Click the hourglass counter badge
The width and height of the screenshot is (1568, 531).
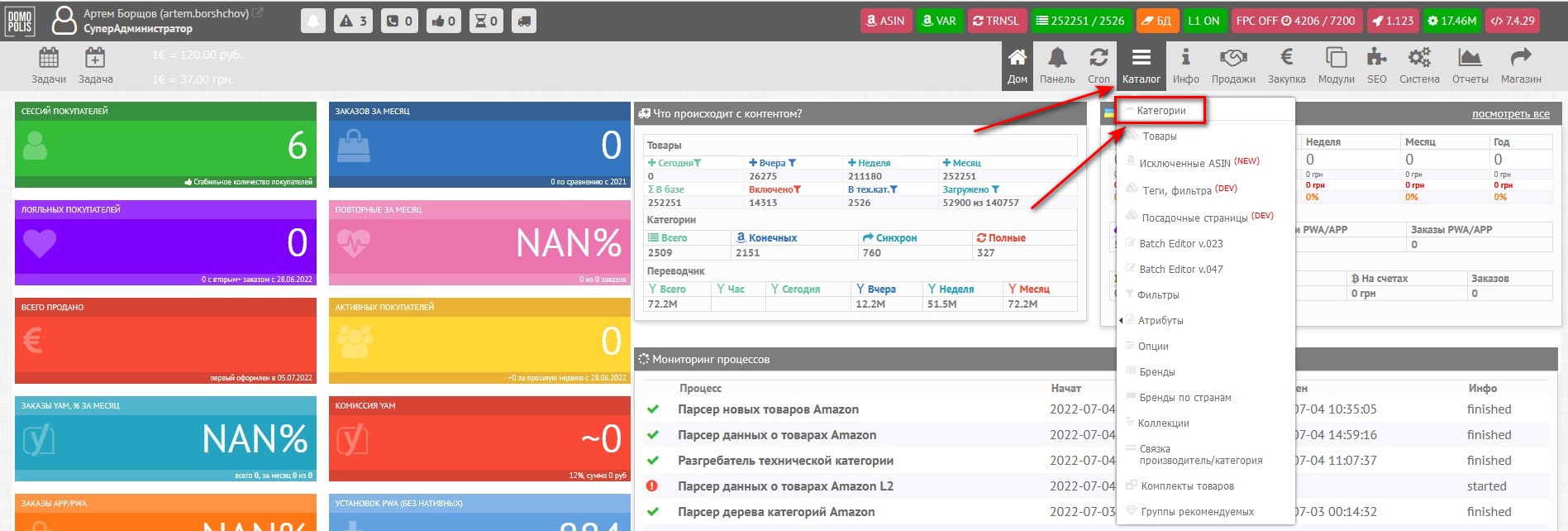[485, 22]
